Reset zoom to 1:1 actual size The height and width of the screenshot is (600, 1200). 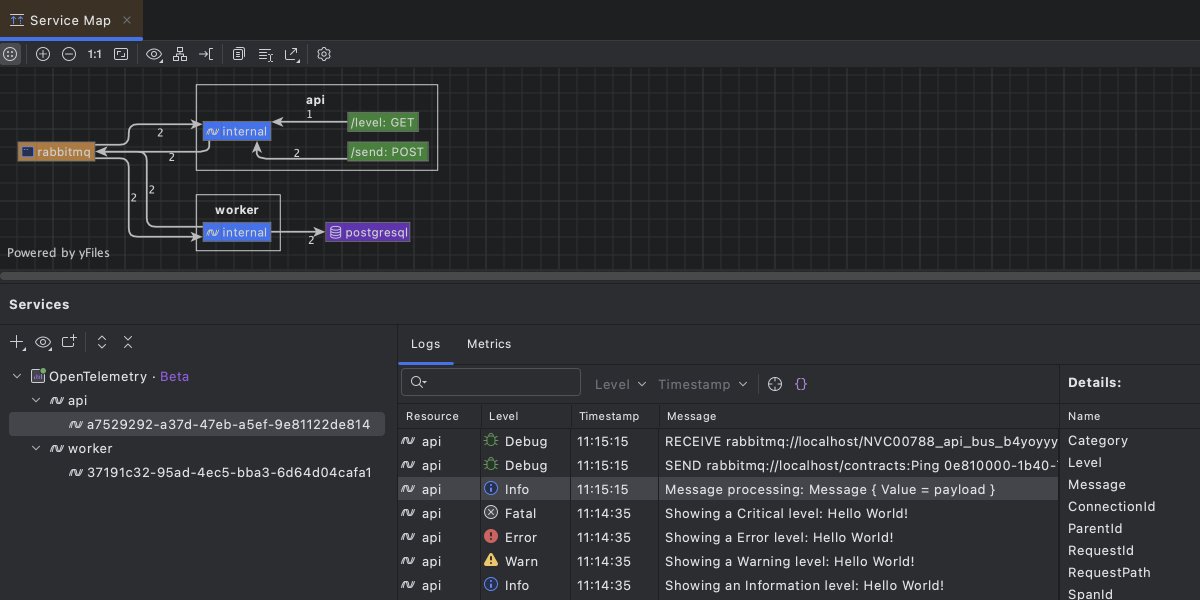95,54
